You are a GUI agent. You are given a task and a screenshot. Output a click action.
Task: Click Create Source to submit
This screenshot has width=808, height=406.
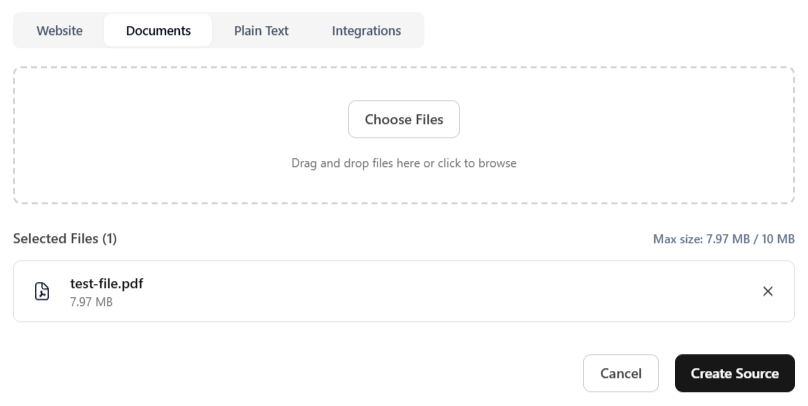pos(734,374)
